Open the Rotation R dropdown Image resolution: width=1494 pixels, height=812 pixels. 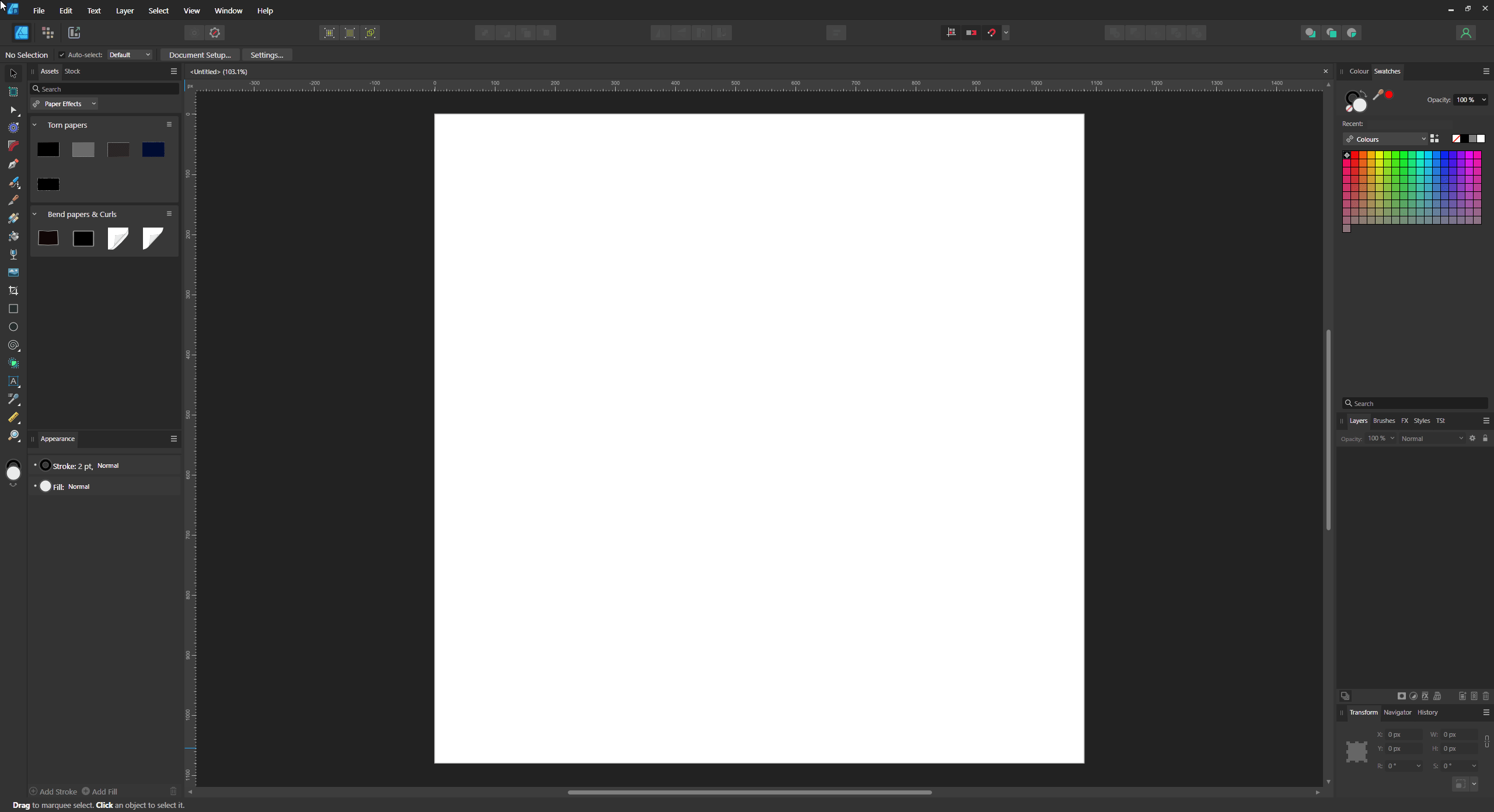[x=1419, y=766]
